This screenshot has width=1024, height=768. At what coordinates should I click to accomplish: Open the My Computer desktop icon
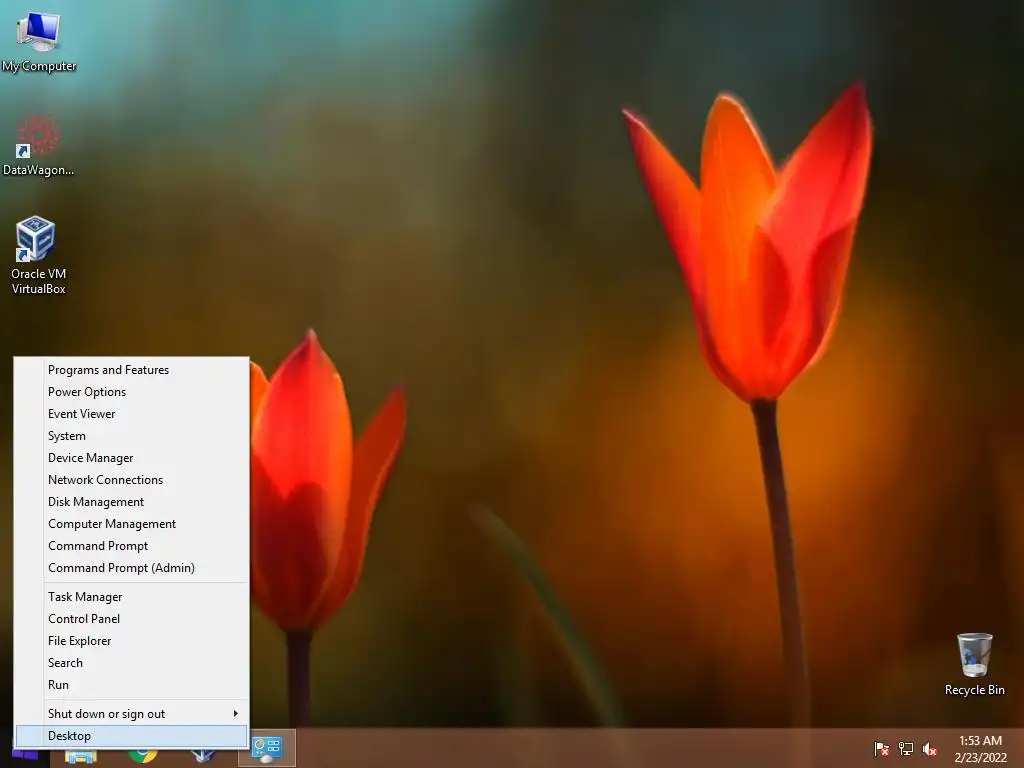pyautogui.click(x=39, y=40)
